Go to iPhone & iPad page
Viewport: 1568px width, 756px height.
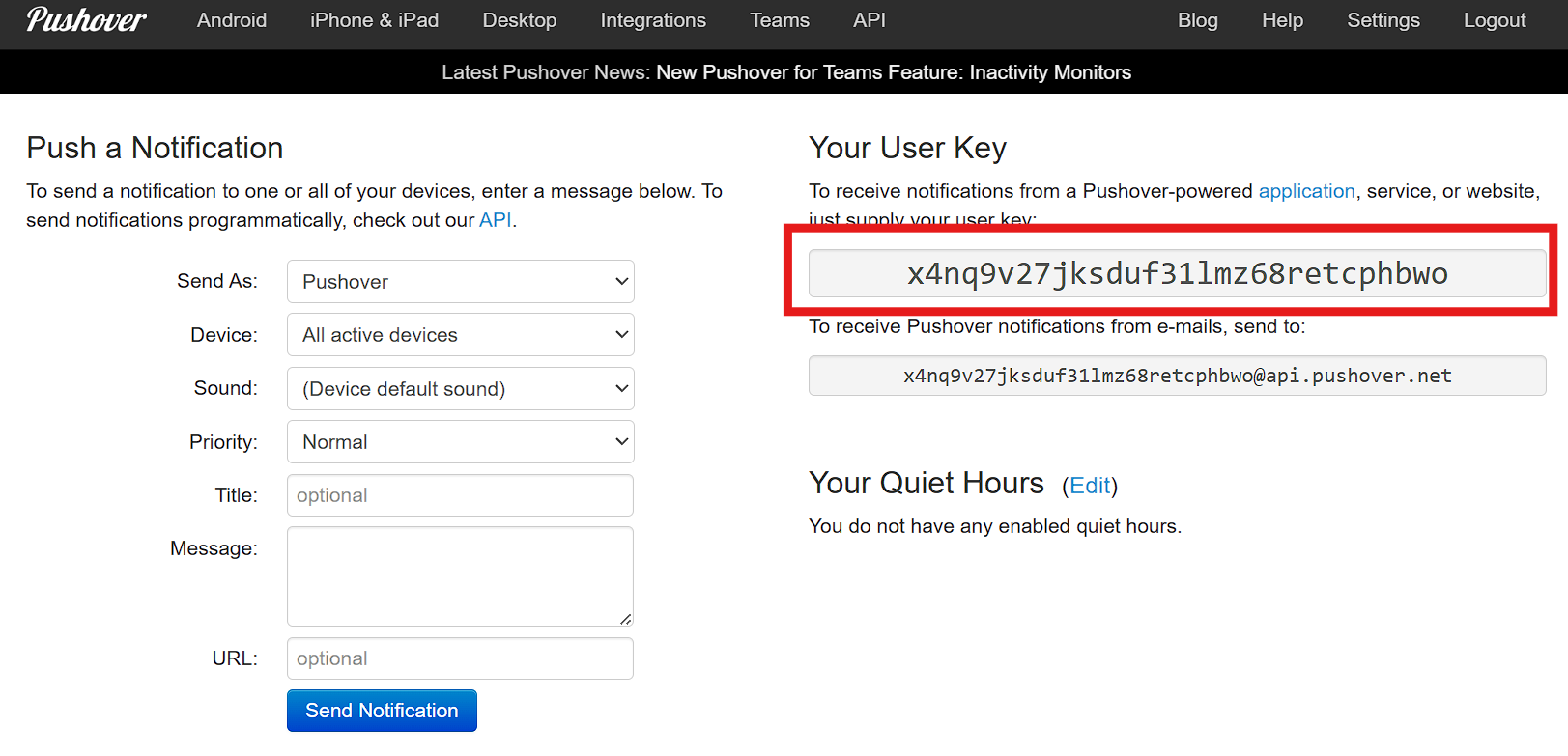pyautogui.click(x=374, y=20)
